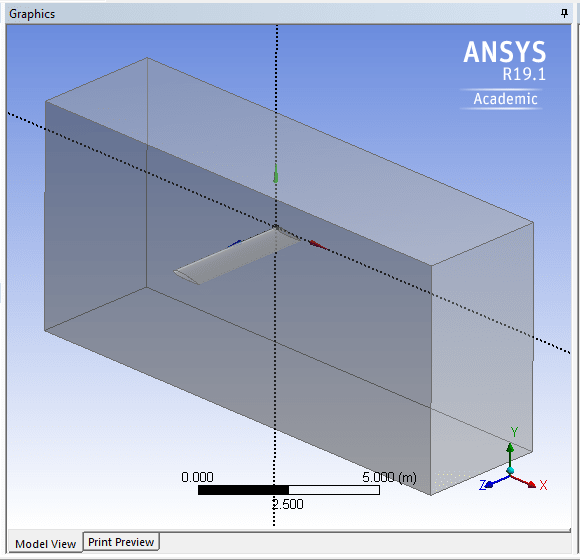Click the red plane axis arrow near the wing
The image size is (580, 560).
tap(319, 244)
